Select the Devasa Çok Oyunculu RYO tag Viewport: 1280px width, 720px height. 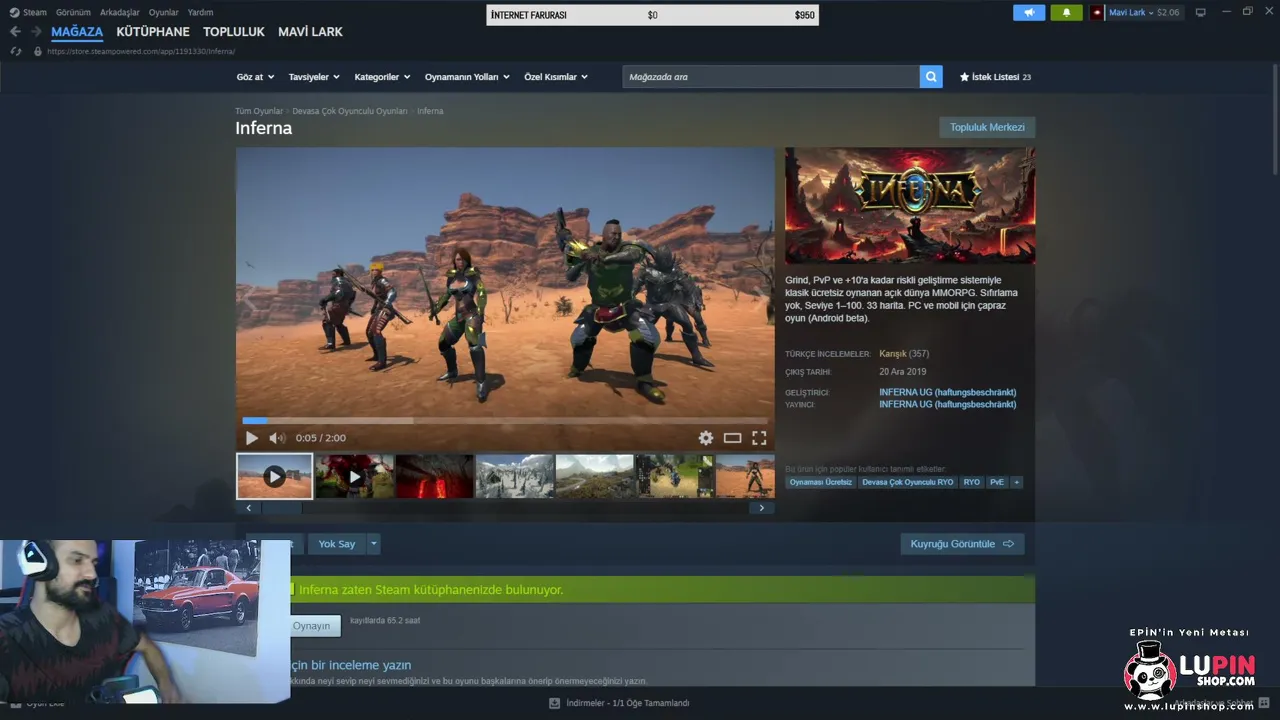click(x=908, y=482)
